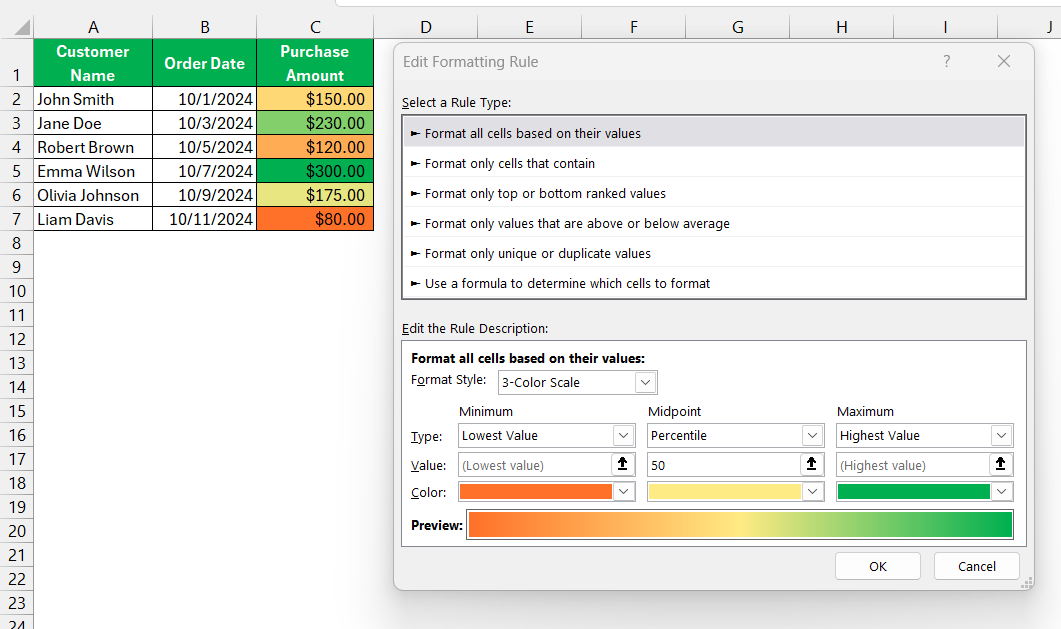Click the Cancel button
The height and width of the screenshot is (629, 1061).
(976, 566)
